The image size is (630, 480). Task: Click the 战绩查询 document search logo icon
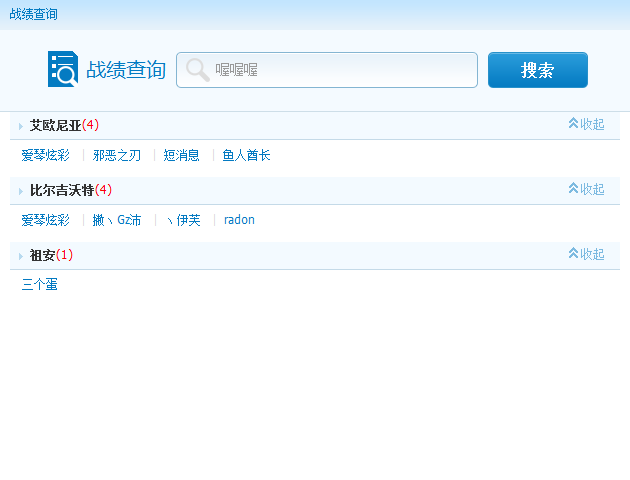(x=63, y=69)
